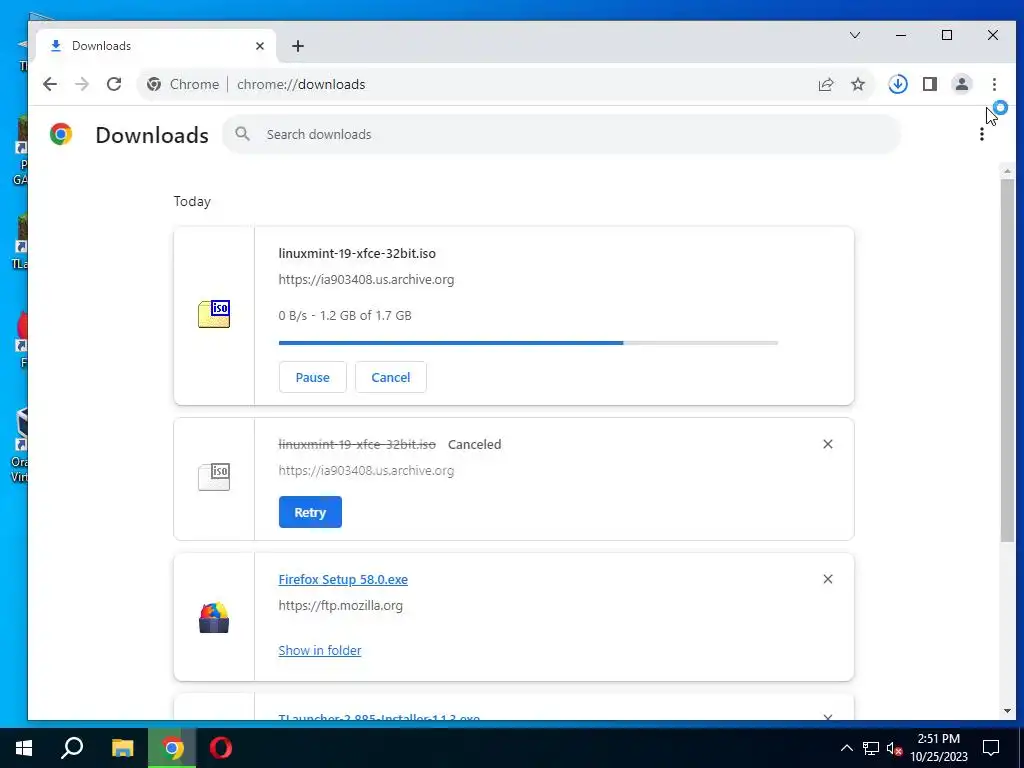1024x768 pixels.
Task: Click the search magnifier icon in Downloads
Action: pos(242,134)
